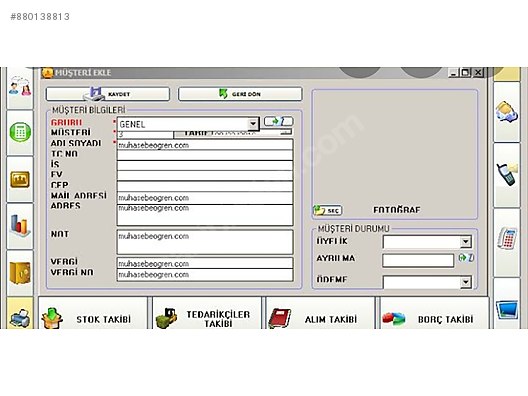Click the red desk telephone icon
This screenshot has height=396, width=528.
(507, 238)
